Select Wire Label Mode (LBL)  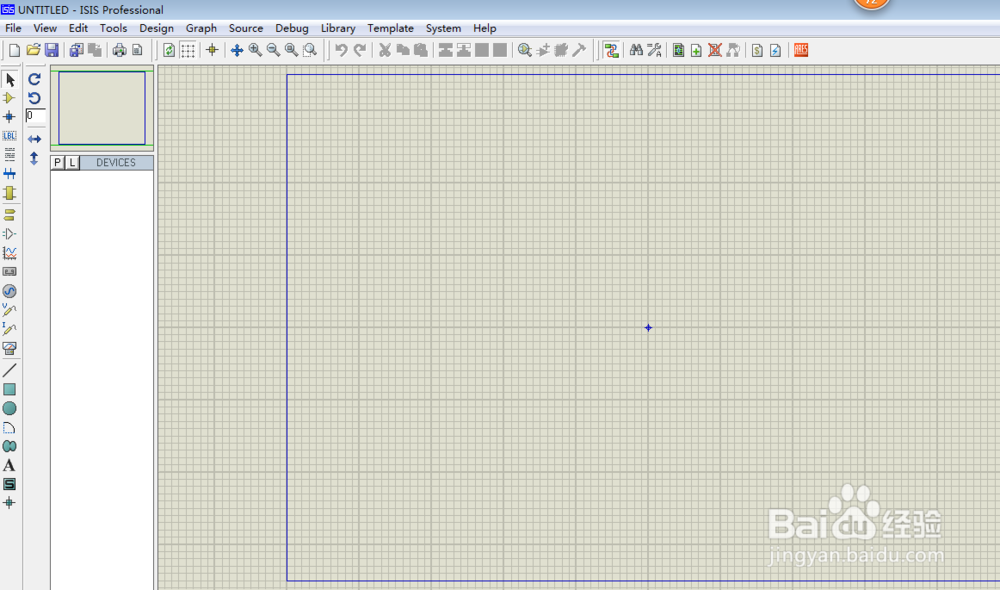click(x=10, y=136)
